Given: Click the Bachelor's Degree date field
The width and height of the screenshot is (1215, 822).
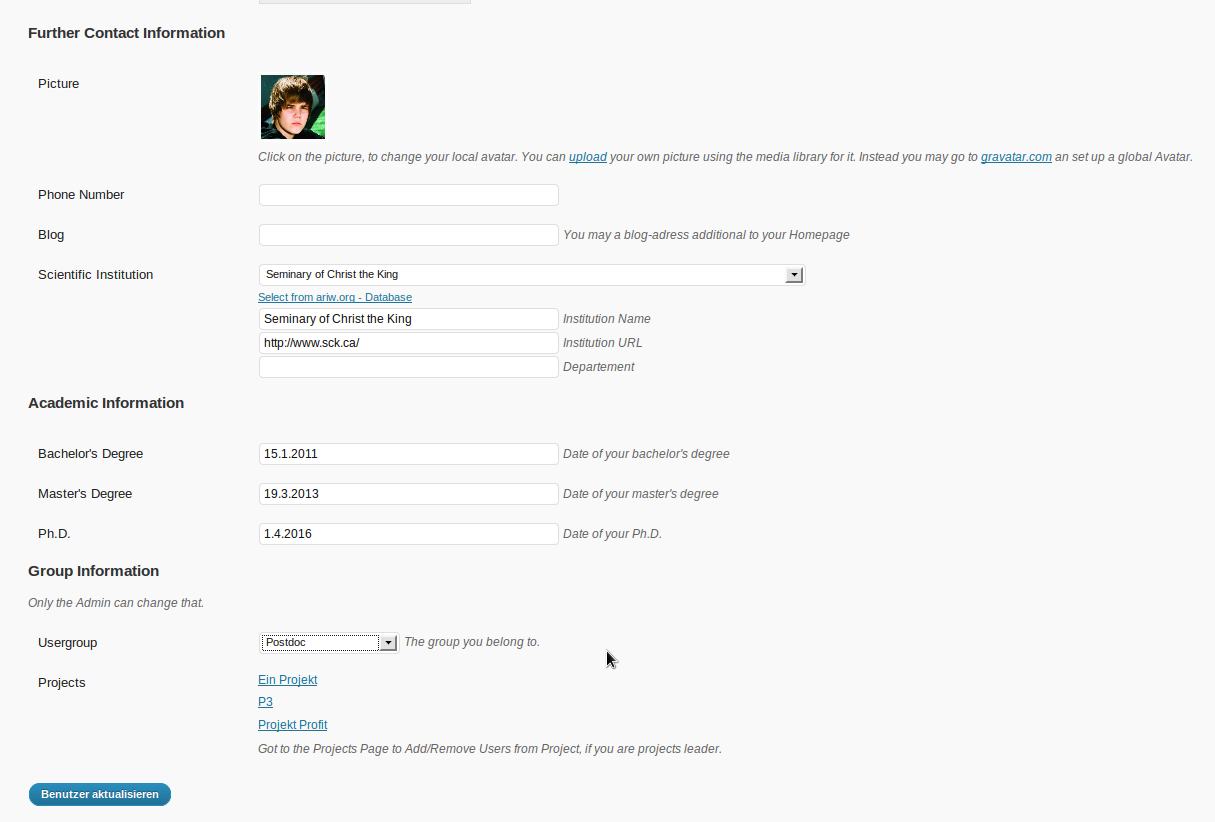Looking at the screenshot, I should (409, 454).
